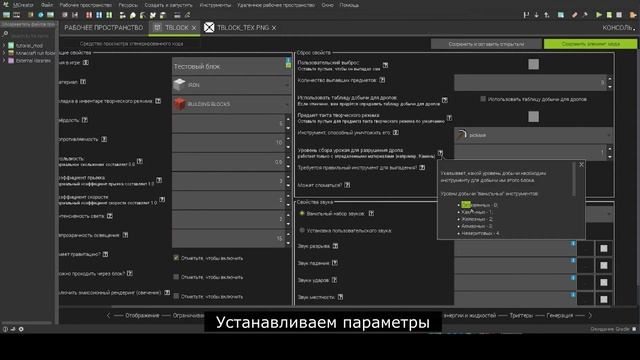
Task: Open the КОНСОЛЬ tab
Action: (x=619, y=27)
